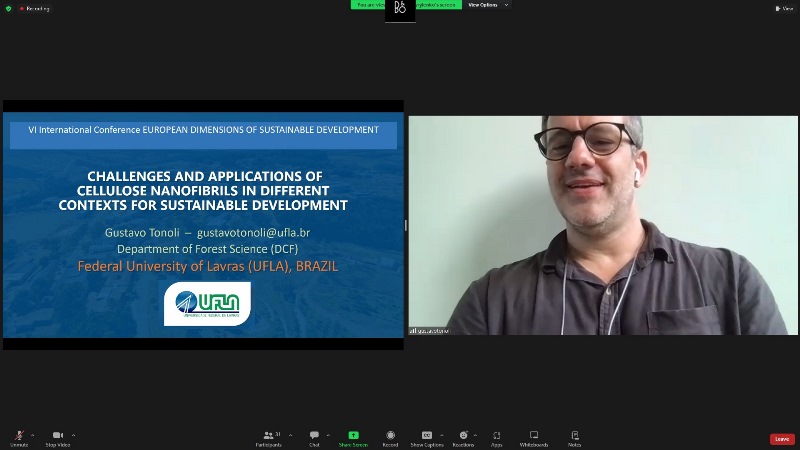This screenshot has height=450, width=800.
Task: Open the Reactions menu
Action: (463, 436)
